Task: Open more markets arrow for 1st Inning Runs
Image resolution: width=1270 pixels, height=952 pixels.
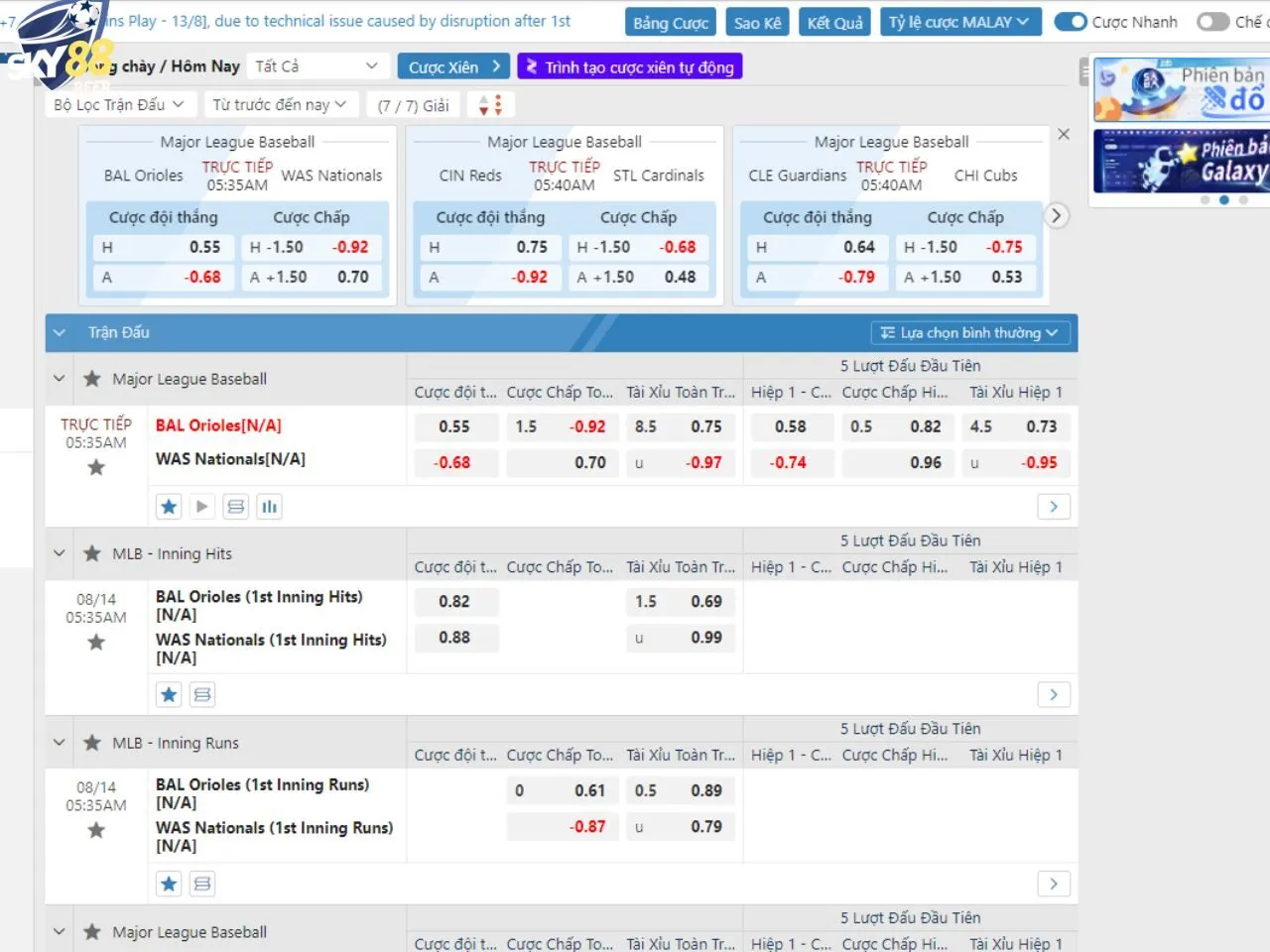Action: click(x=1054, y=884)
